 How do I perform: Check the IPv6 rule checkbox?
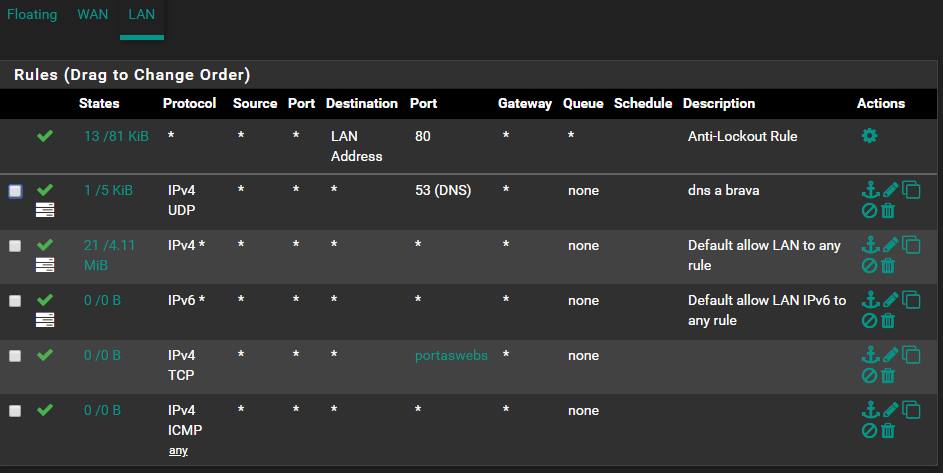point(15,300)
